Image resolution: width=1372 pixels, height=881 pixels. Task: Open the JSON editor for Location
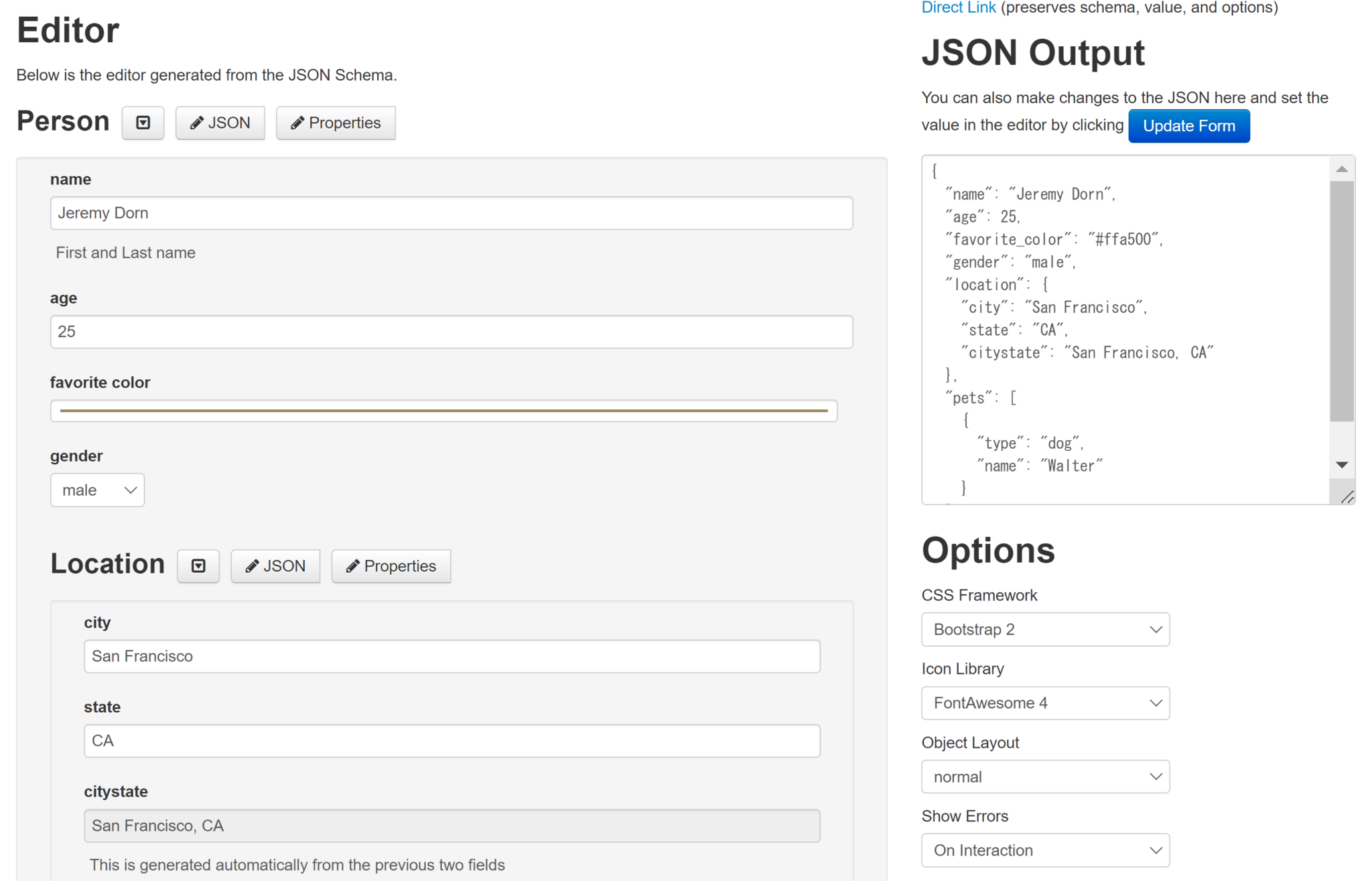(275, 566)
